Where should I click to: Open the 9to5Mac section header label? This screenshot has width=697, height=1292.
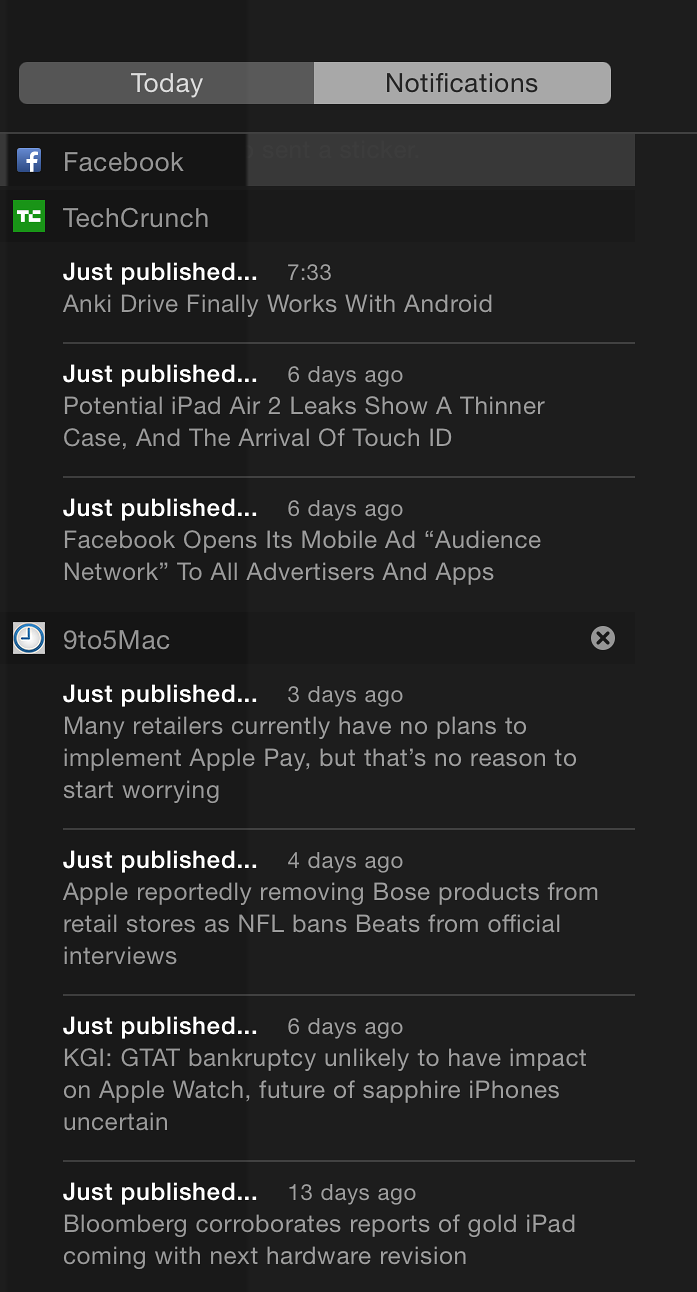click(116, 640)
